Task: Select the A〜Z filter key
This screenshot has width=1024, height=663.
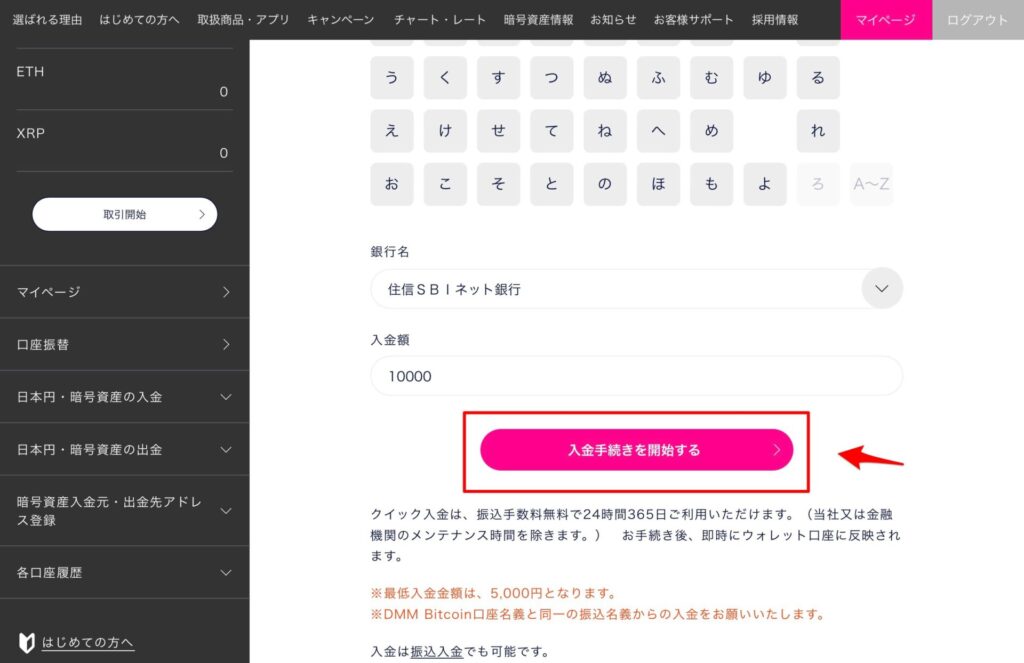Action: pos(871,184)
